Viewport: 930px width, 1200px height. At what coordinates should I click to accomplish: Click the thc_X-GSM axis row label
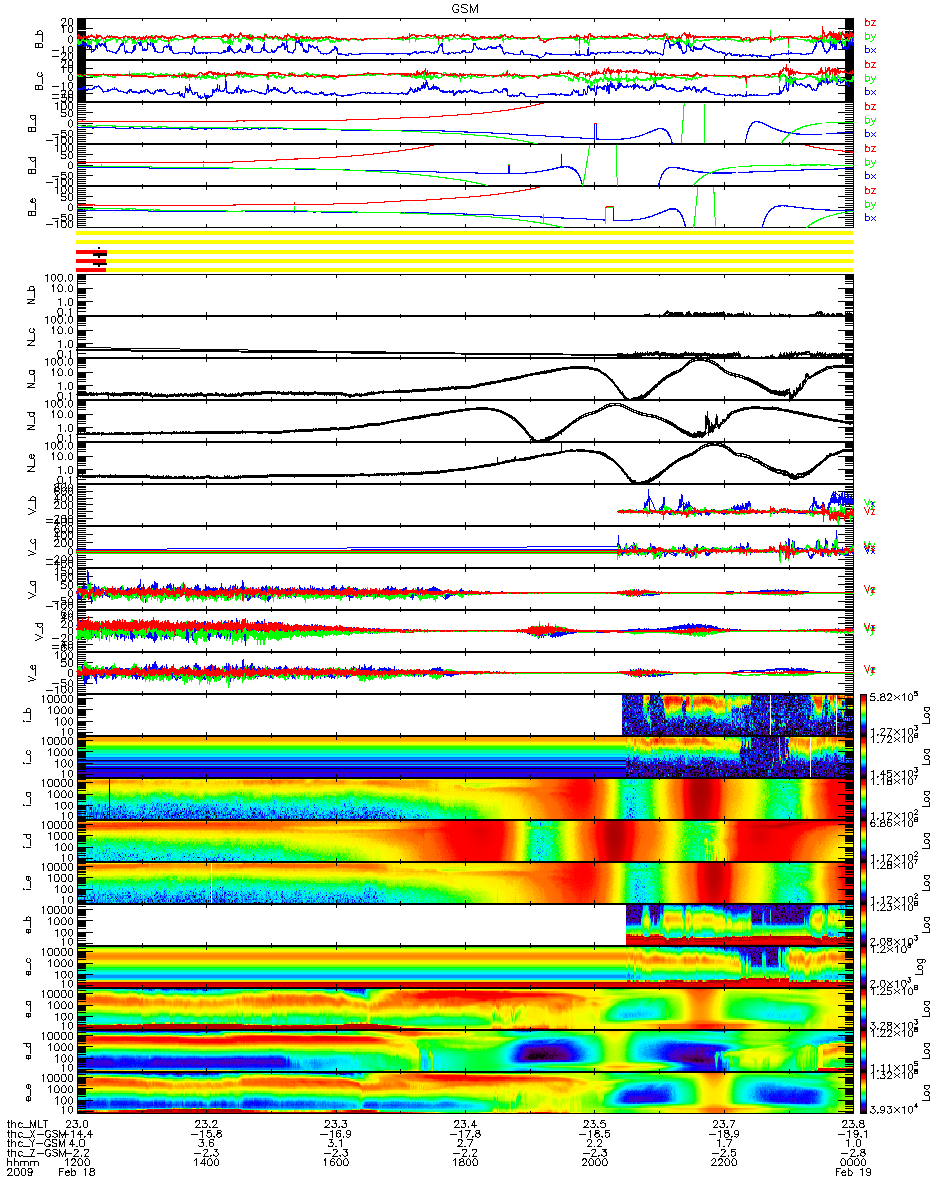34,1133
